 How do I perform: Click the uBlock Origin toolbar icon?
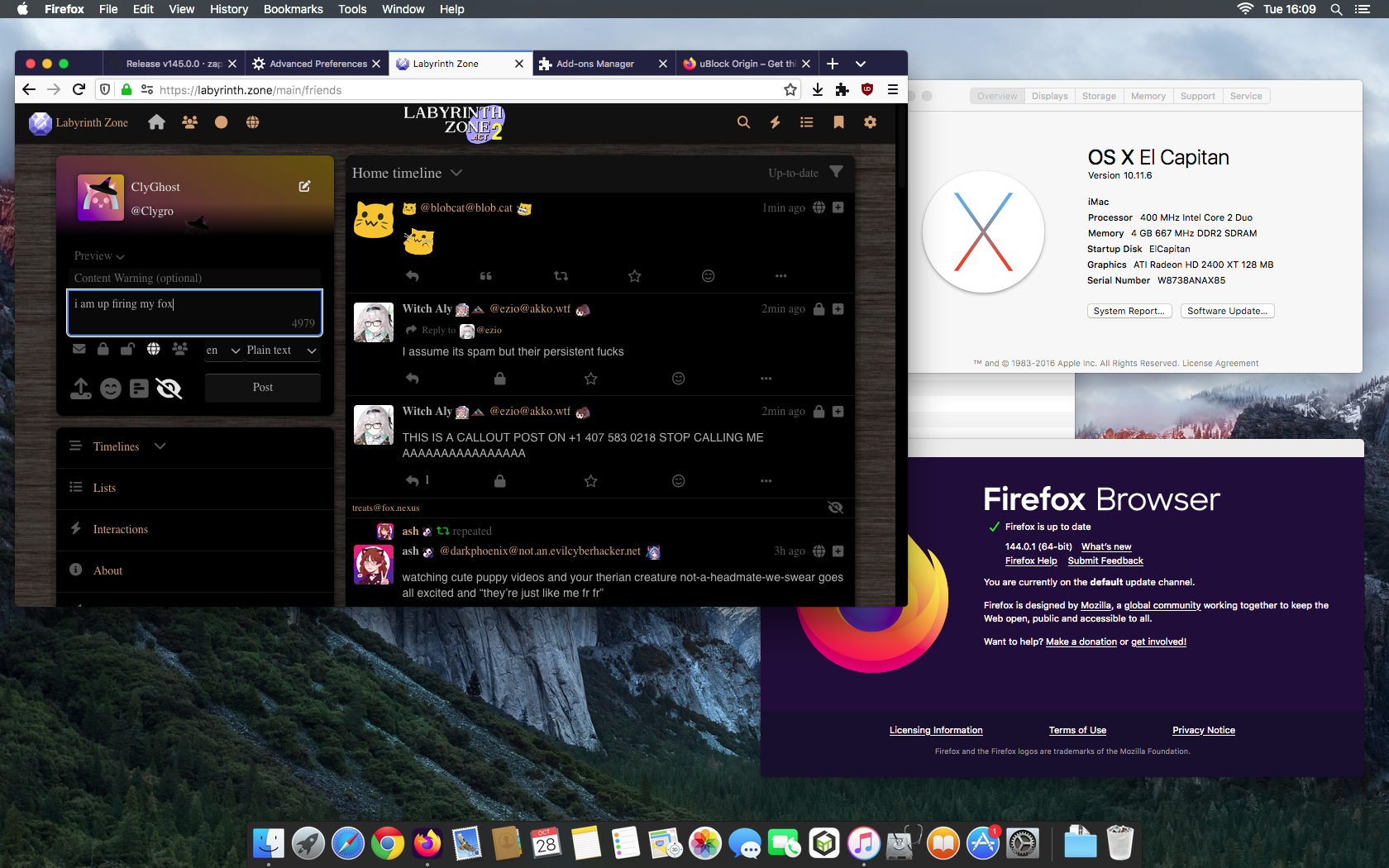coord(867,89)
